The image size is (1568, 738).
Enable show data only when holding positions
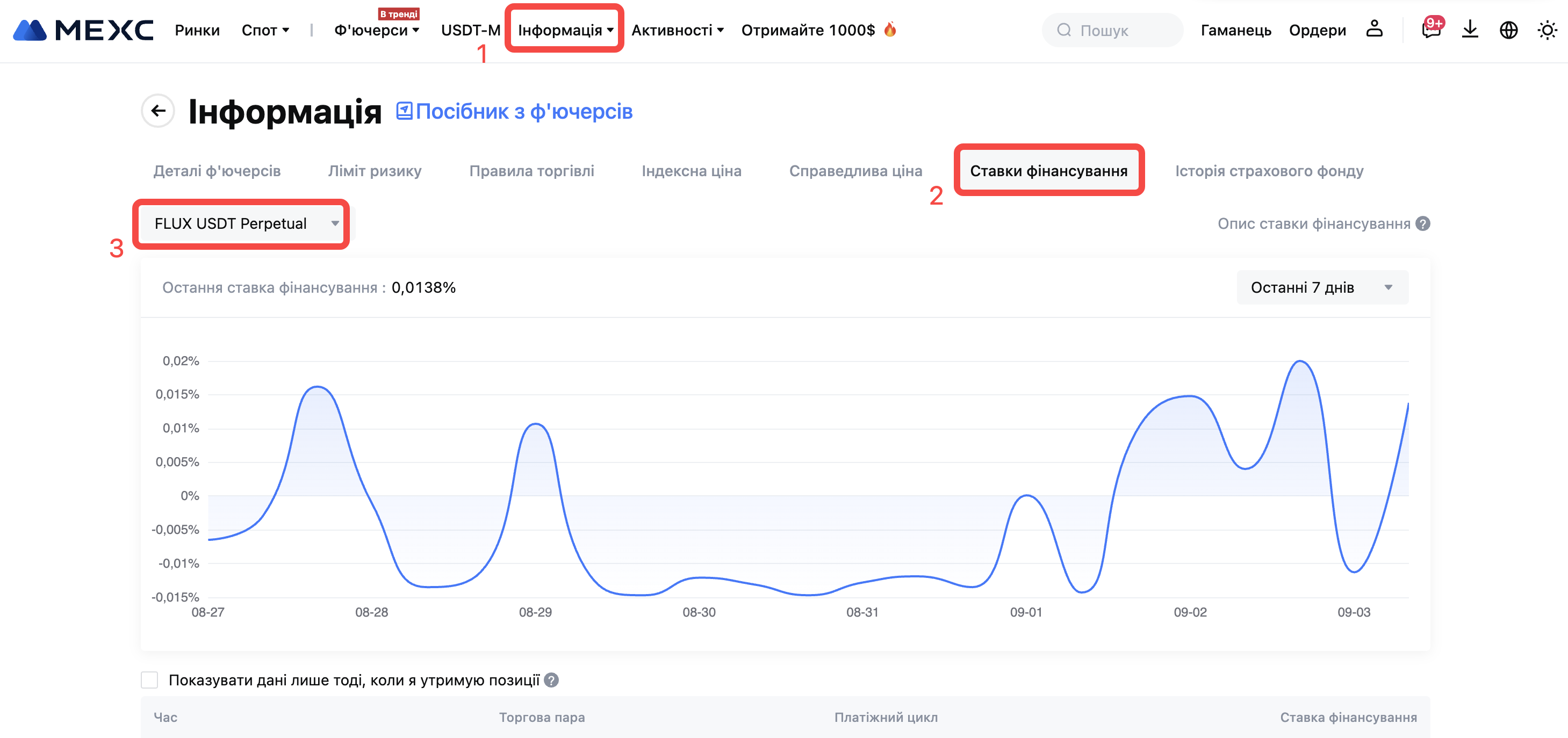(x=150, y=680)
